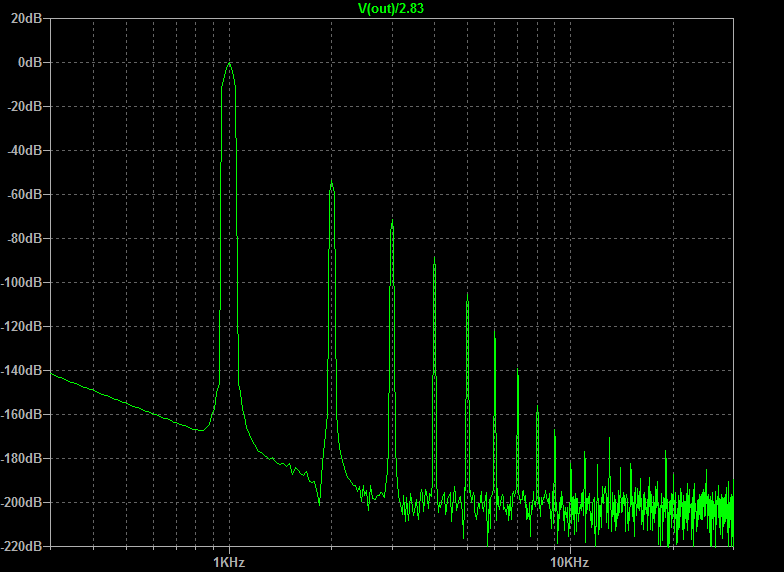Click the 20dB vertical axis label
The image size is (784, 572).
pyautogui.click(x=26, y=18)
